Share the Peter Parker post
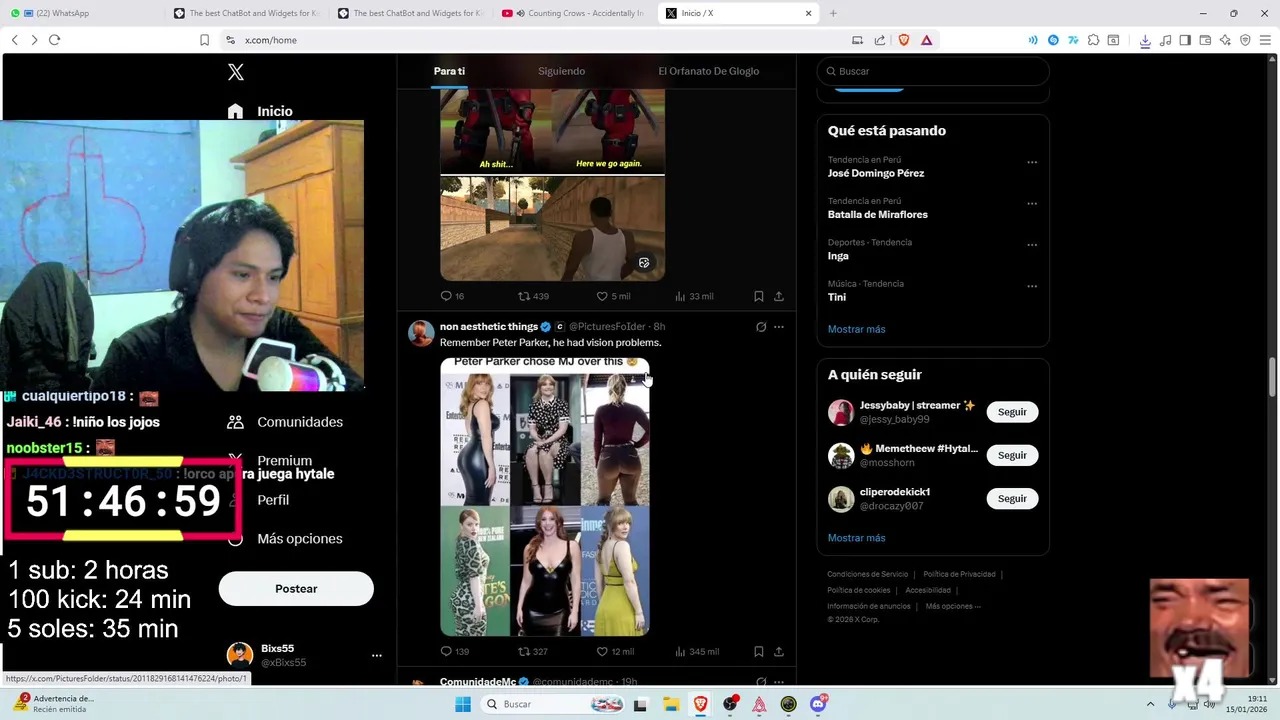Image resolution: width=1280 pixels, height=720 pixels. click(778, 651)
